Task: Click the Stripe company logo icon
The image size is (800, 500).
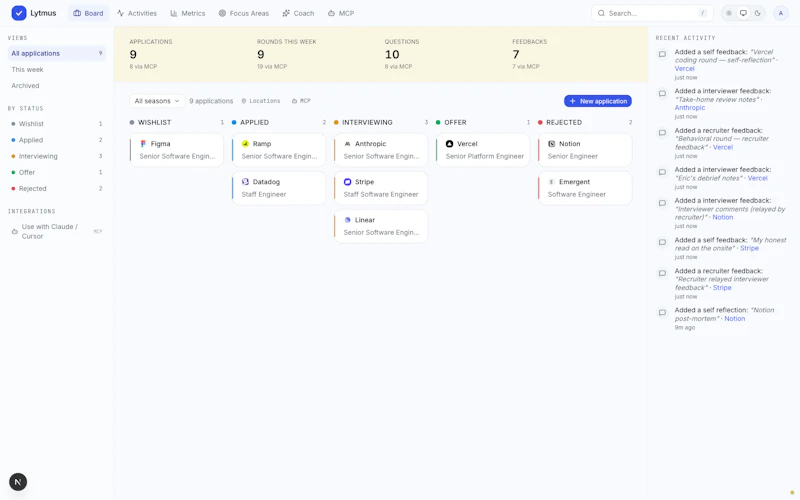Action: tap(347, 182)
